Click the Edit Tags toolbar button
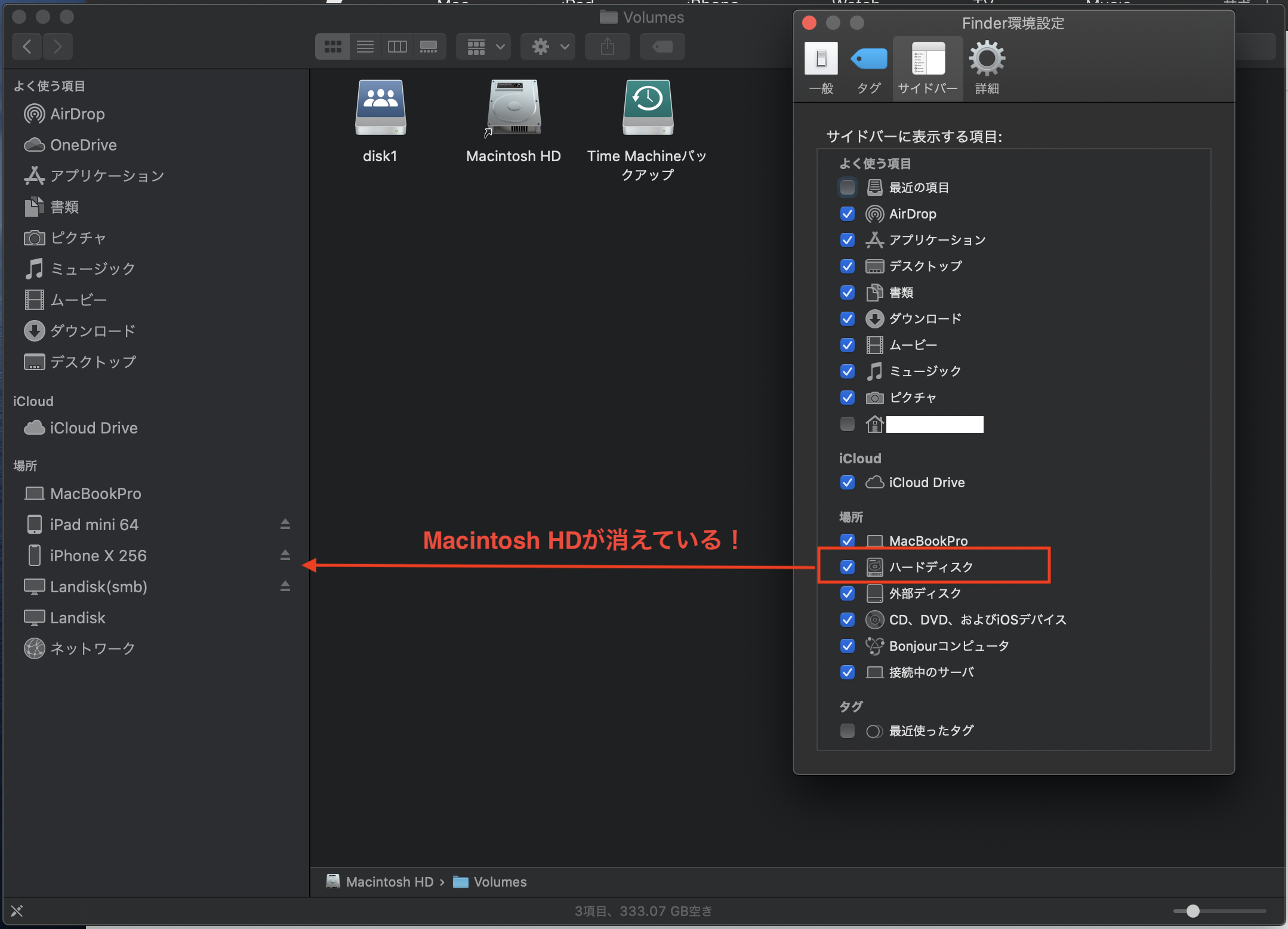Viewport: 1288px width, 929px height. [x=662, y=47]
